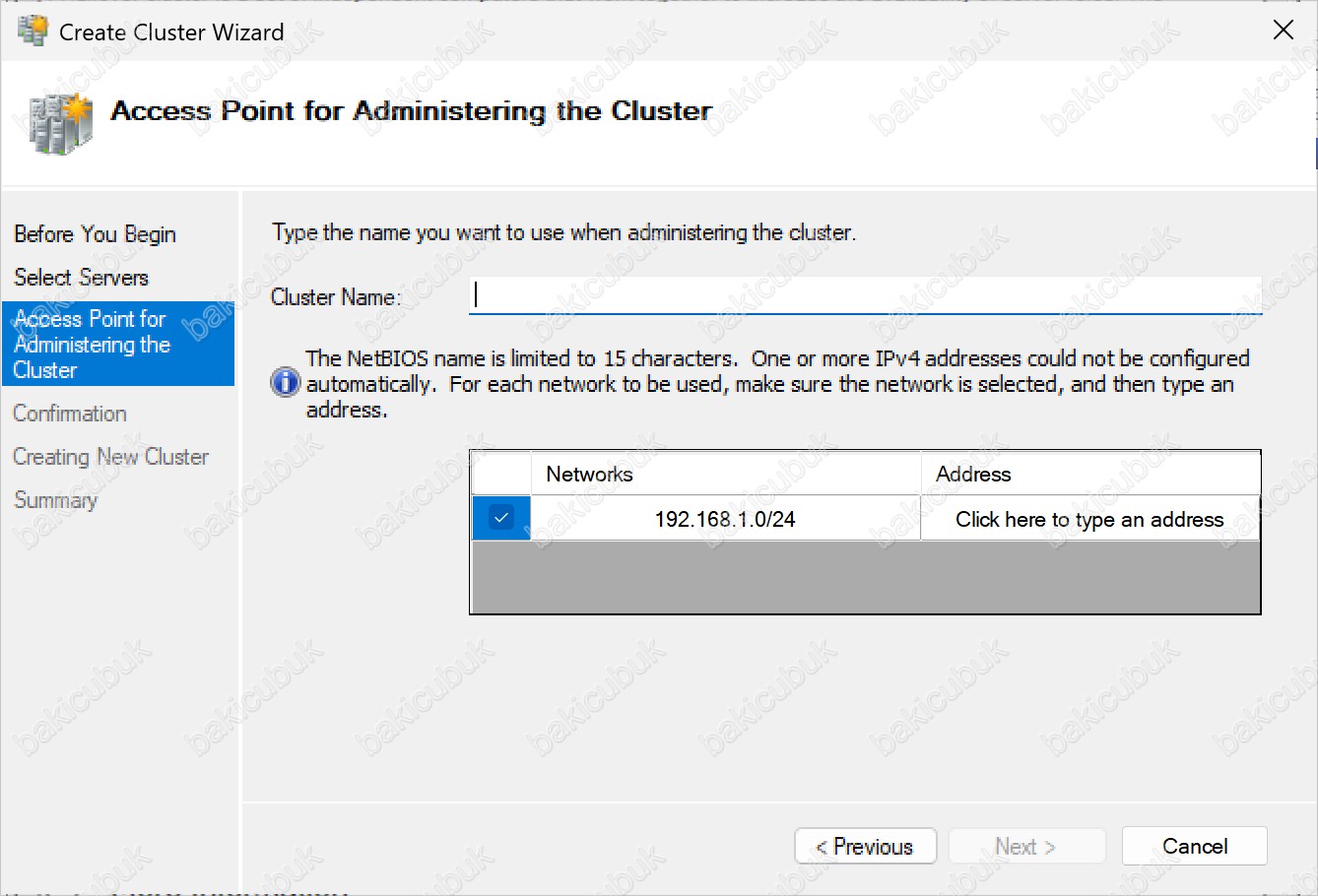
Task: Click the Next button
Action: tap(1025, 846)
